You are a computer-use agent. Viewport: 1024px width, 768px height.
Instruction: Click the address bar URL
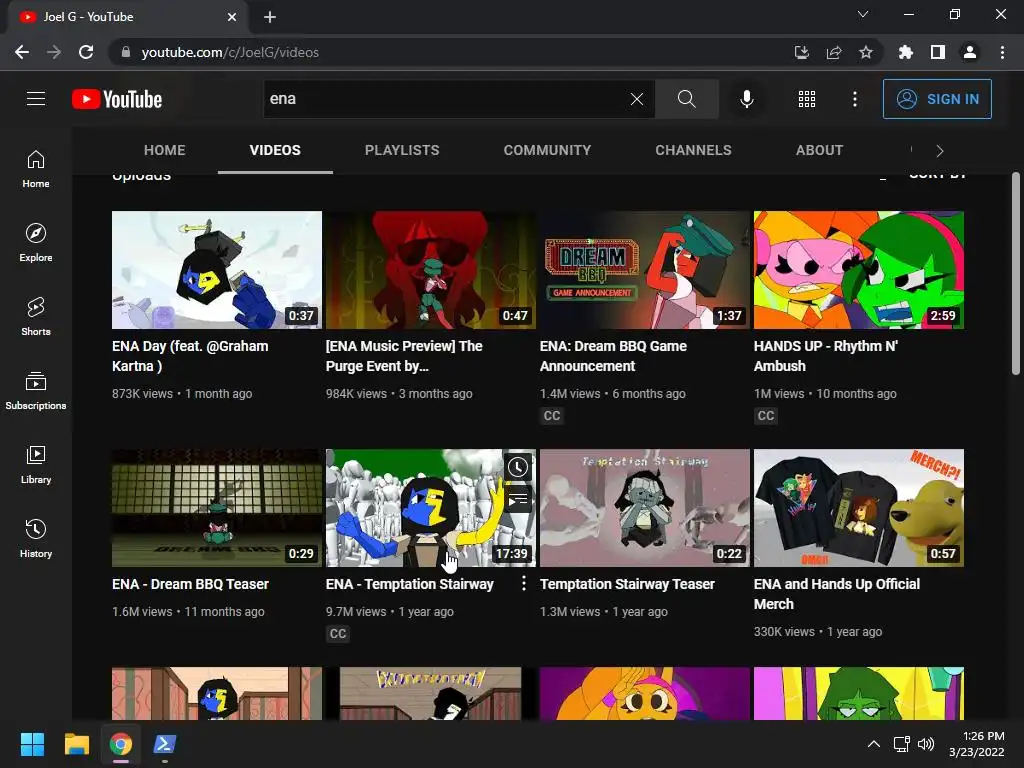click(230, 52)
